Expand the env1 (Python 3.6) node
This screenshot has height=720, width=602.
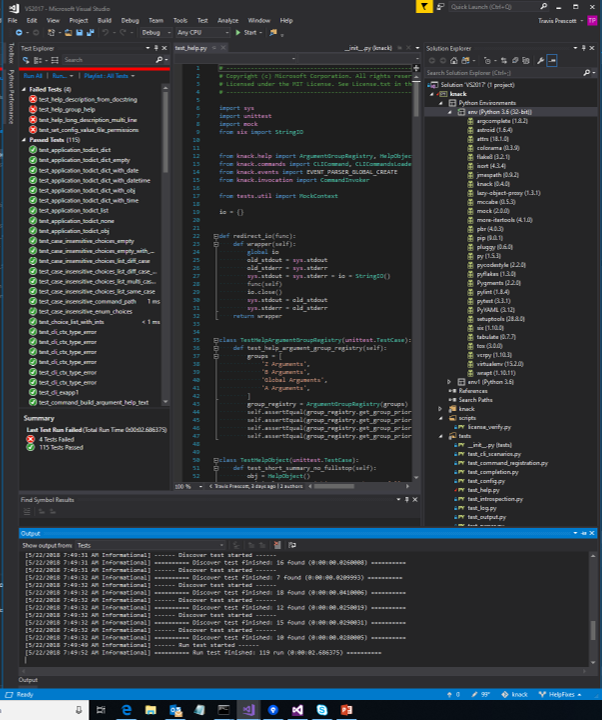450,382
